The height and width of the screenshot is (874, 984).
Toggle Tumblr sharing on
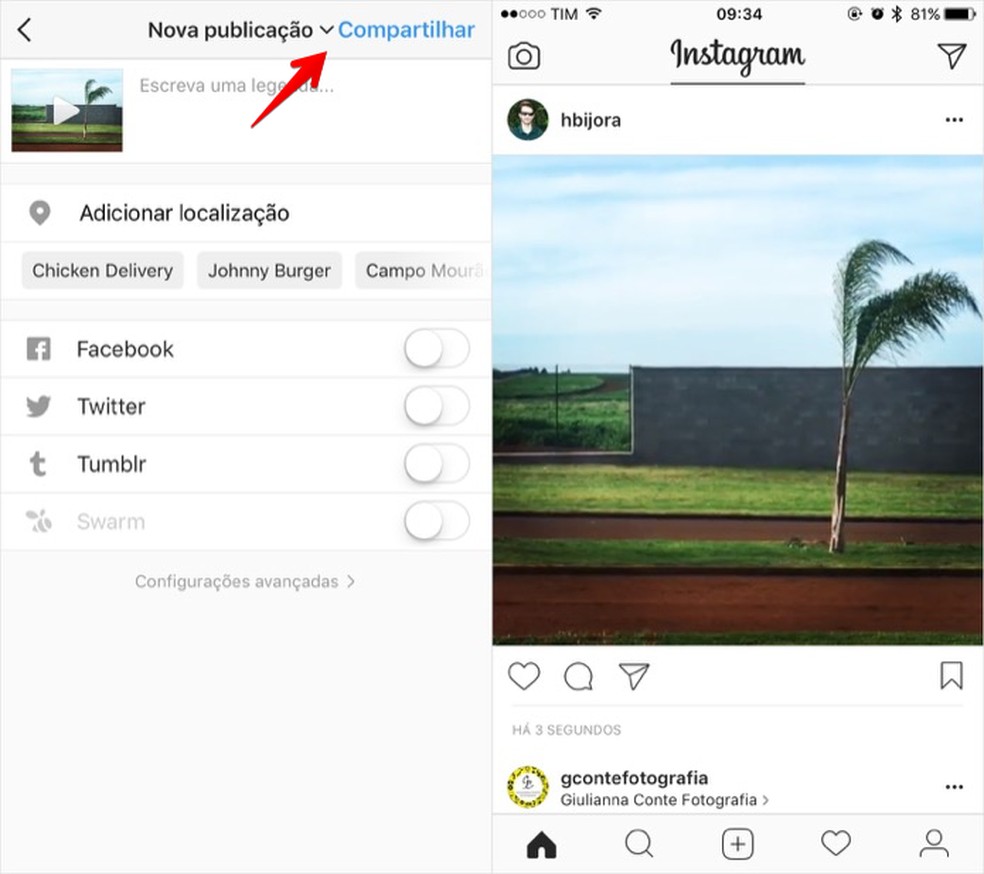point(437,464)
